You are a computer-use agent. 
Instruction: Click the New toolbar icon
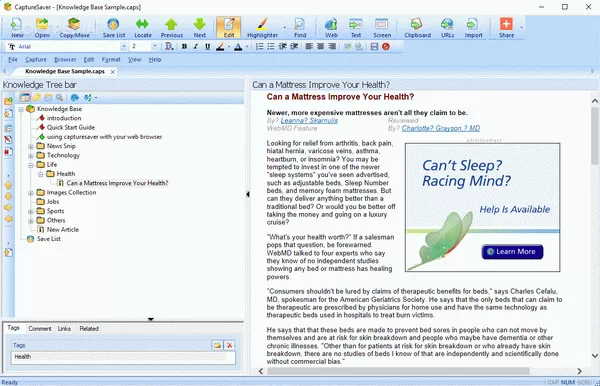pos(16,28)
